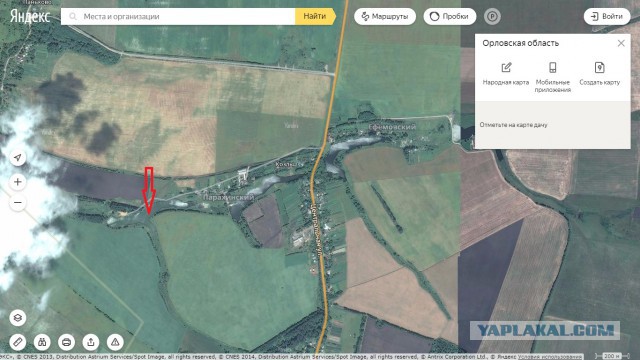Zoom in with the plus button
This screenshot has width=640, height=360.
pos(18,182)
